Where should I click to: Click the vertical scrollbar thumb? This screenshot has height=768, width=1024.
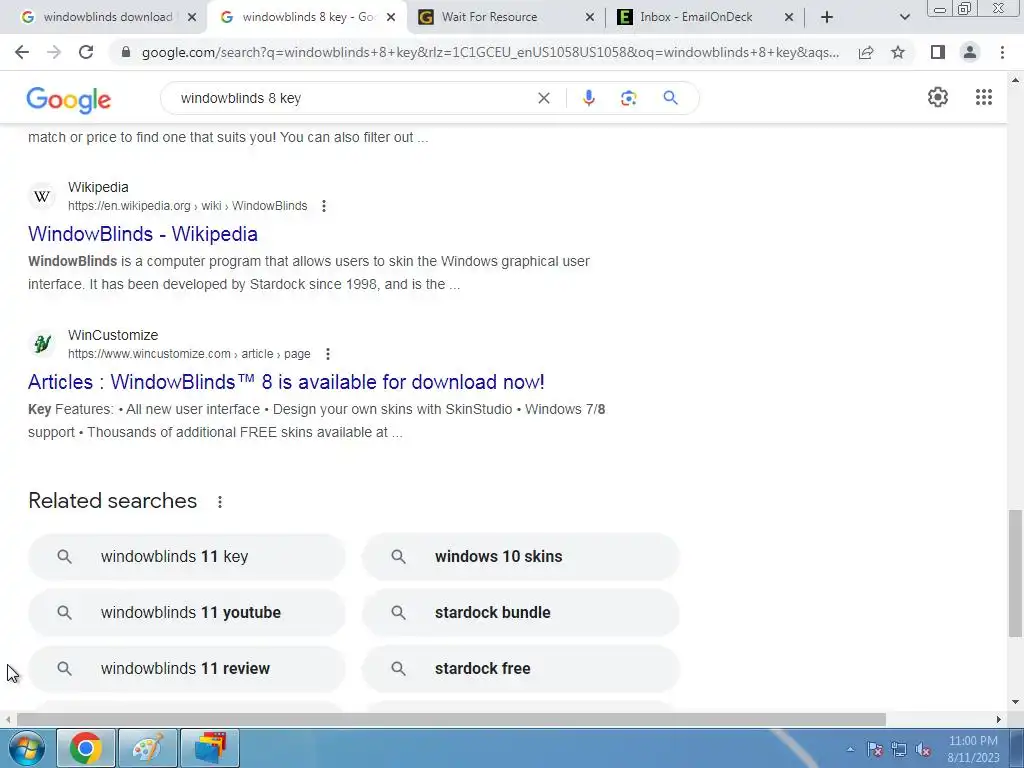point(1015,573)
